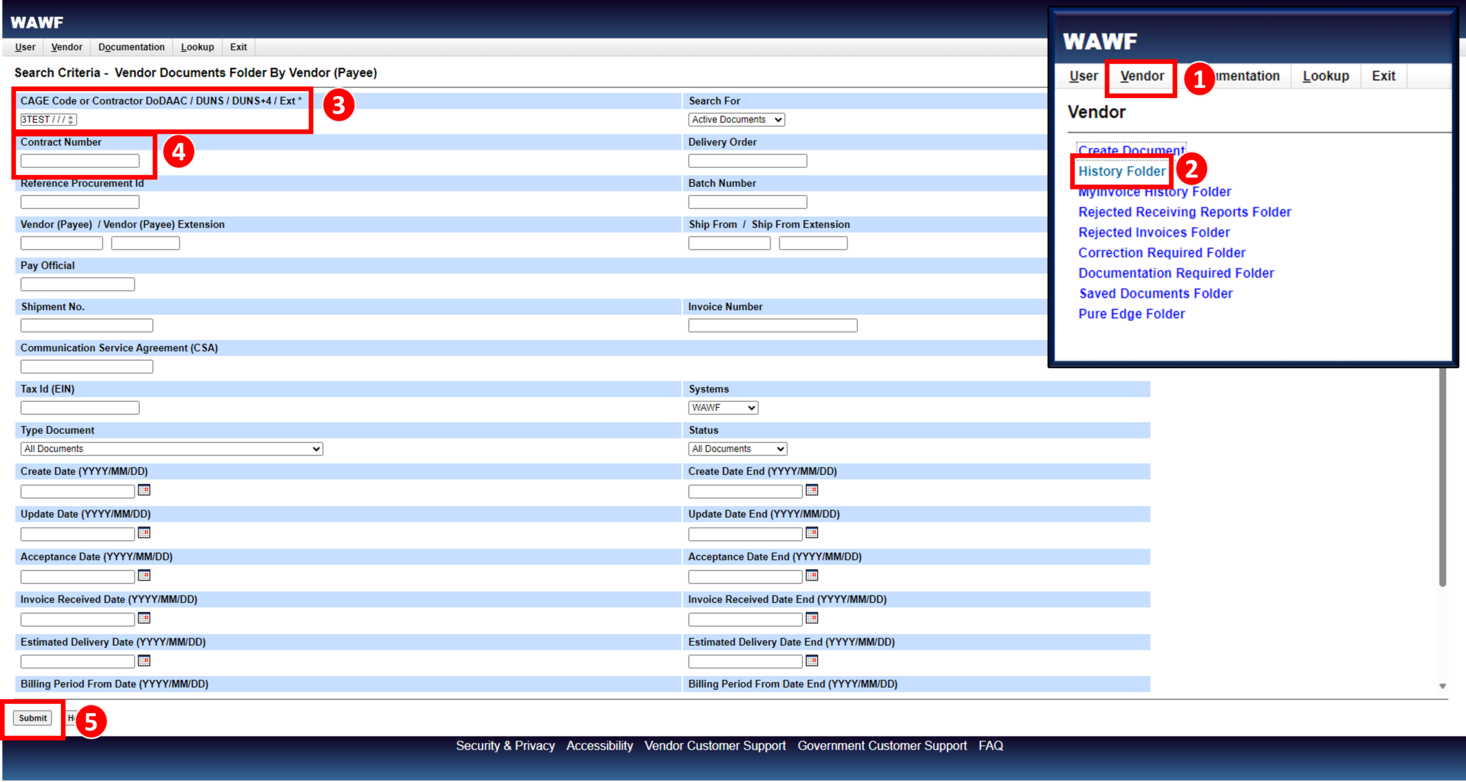Open Documentation Required Folder link
The image size is (1466, 782).
tap(1176, 273)
